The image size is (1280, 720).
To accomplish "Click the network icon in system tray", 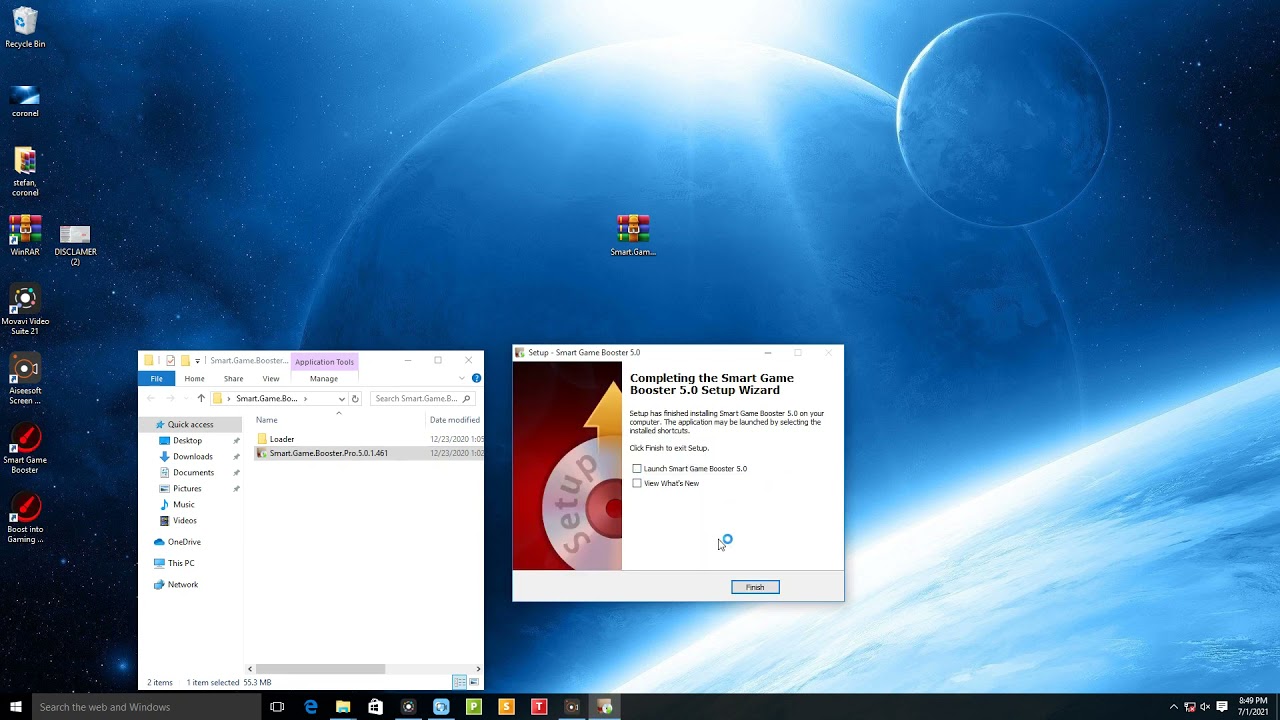I will coord(1190,707).
